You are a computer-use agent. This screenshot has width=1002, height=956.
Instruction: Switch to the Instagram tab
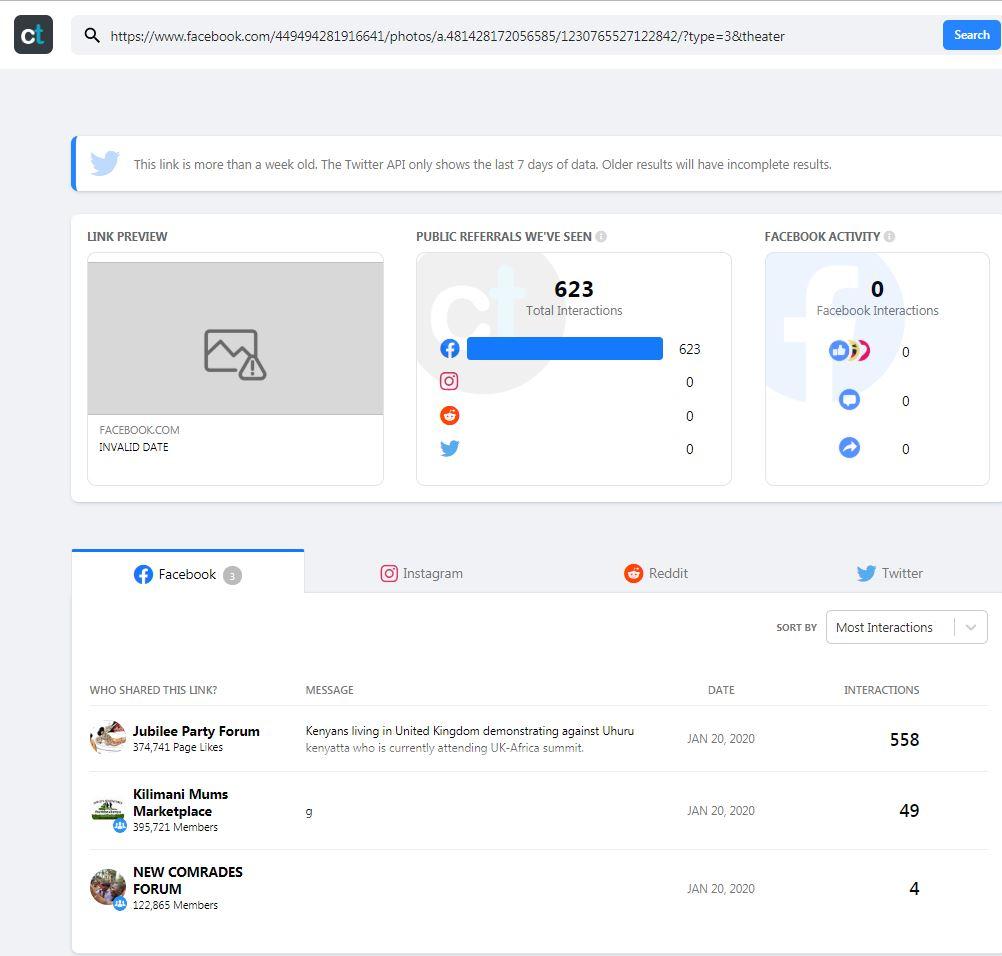pyautogui.click(x=422, y=573)
